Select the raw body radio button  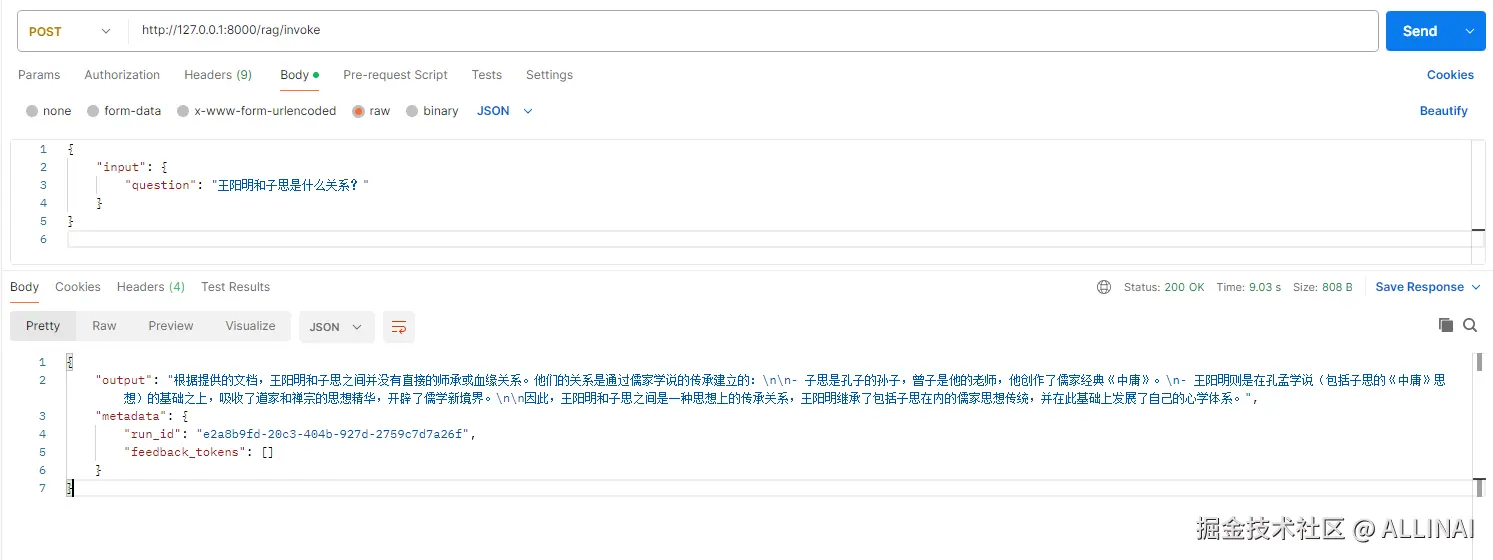358,111
